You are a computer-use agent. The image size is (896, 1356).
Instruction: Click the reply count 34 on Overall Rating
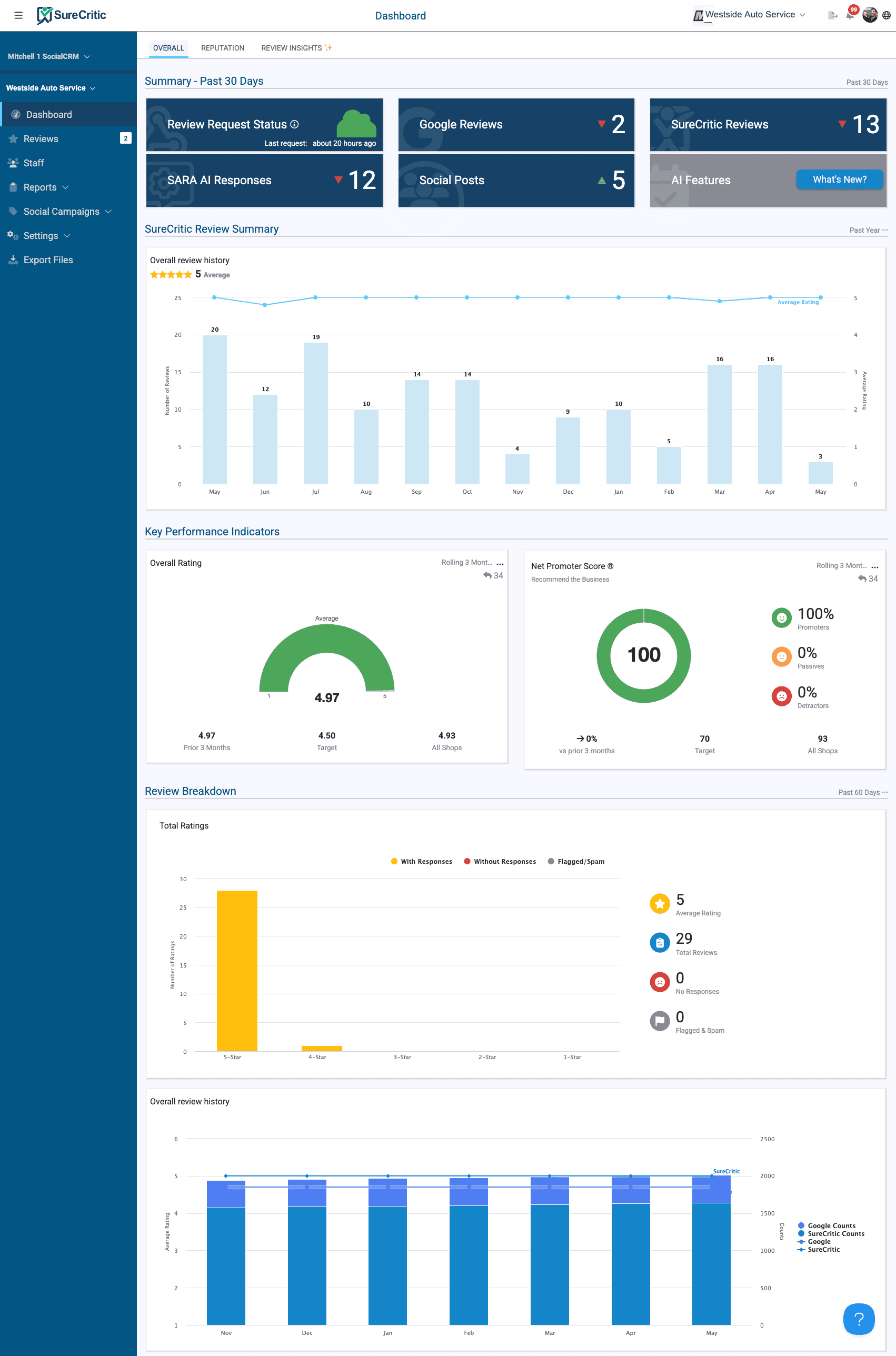[x=493, y=575]
